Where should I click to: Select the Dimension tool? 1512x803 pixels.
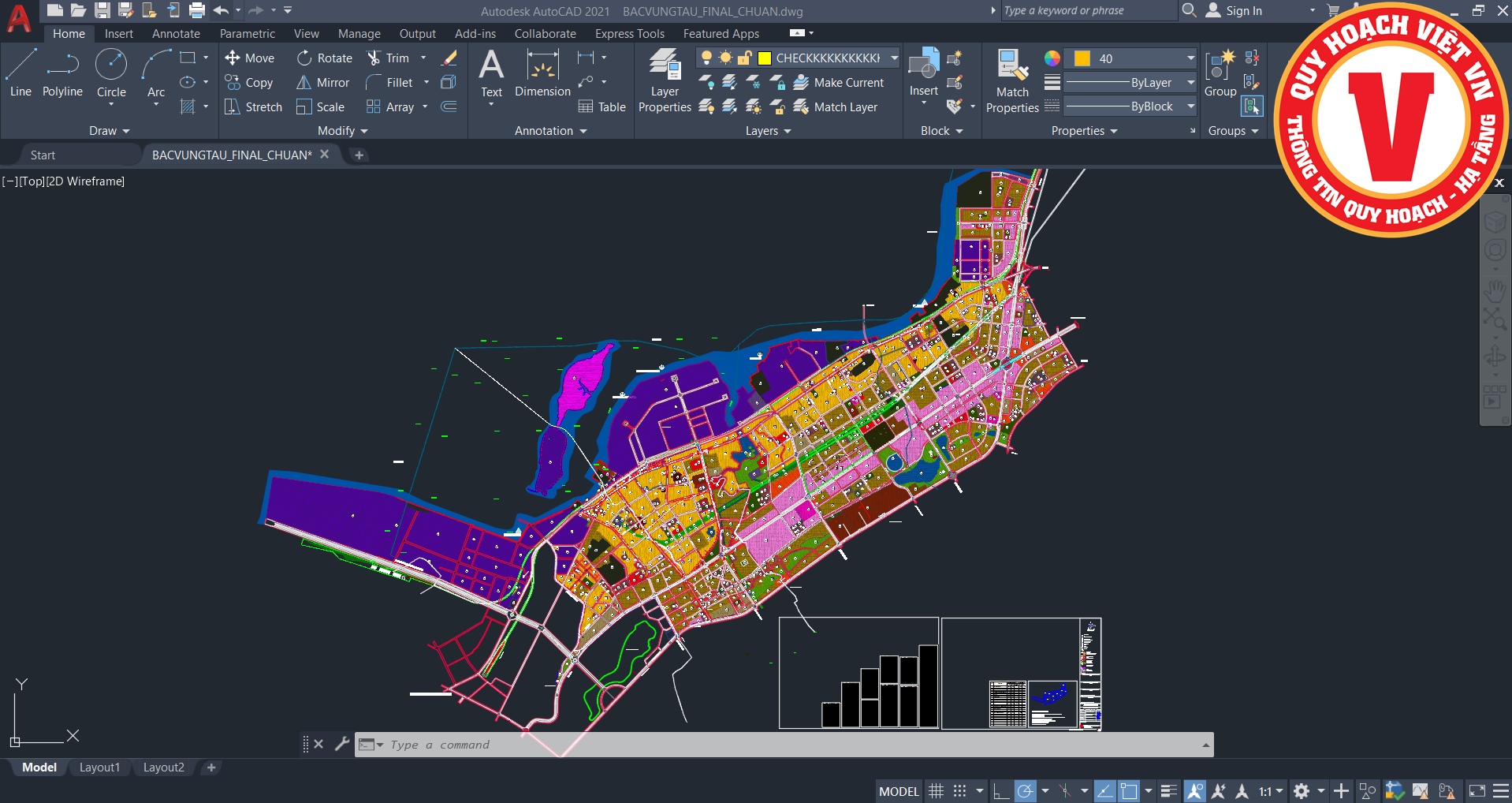click(542, 73)
